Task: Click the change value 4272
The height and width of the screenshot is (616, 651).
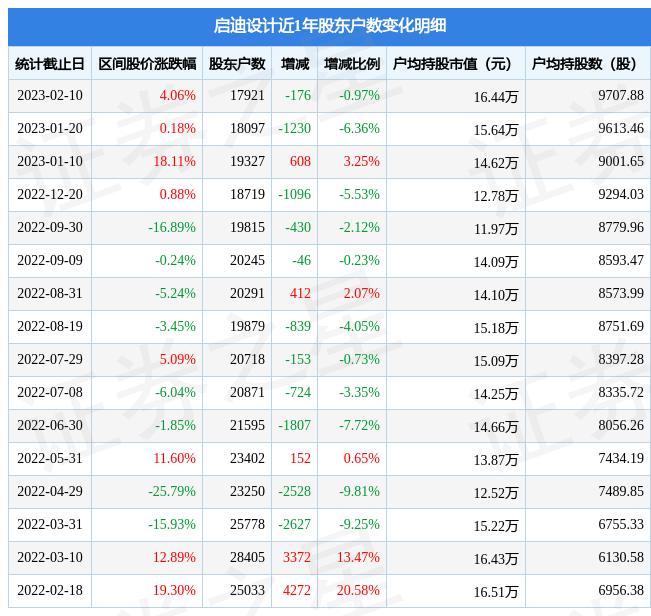Action: [297, 590]
